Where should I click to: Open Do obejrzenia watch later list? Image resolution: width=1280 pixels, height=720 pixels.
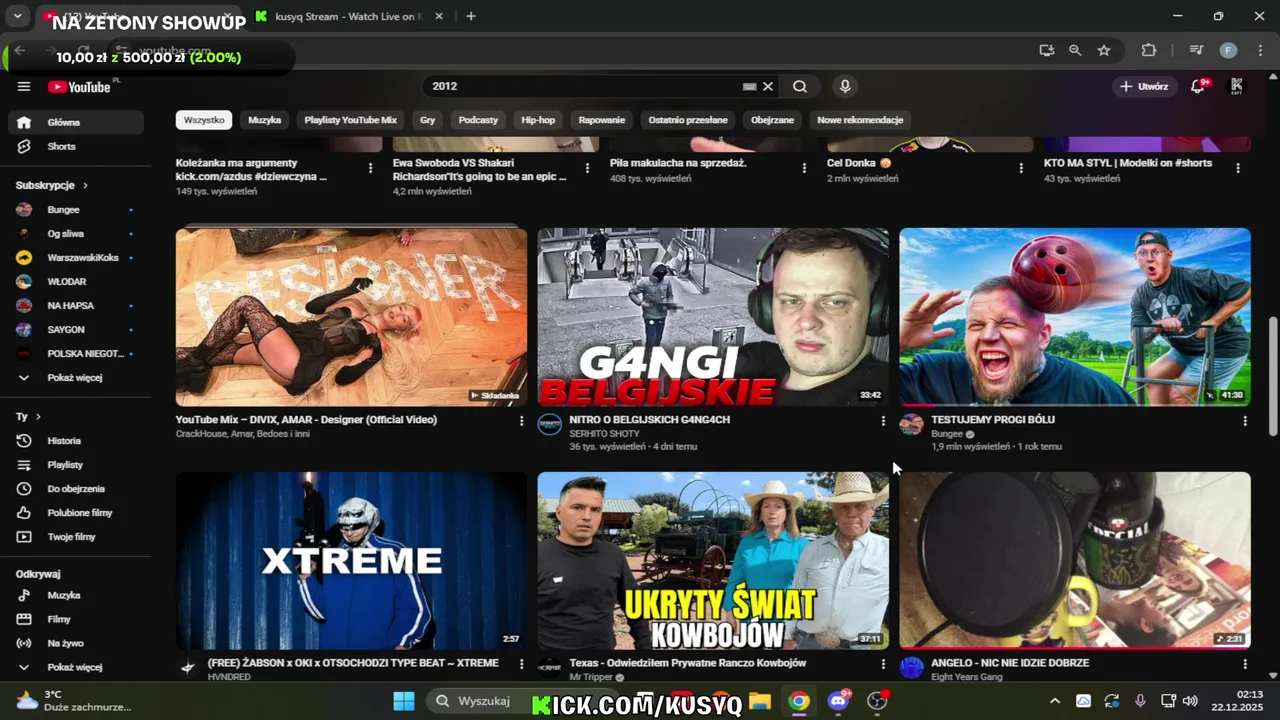(76, 489)
